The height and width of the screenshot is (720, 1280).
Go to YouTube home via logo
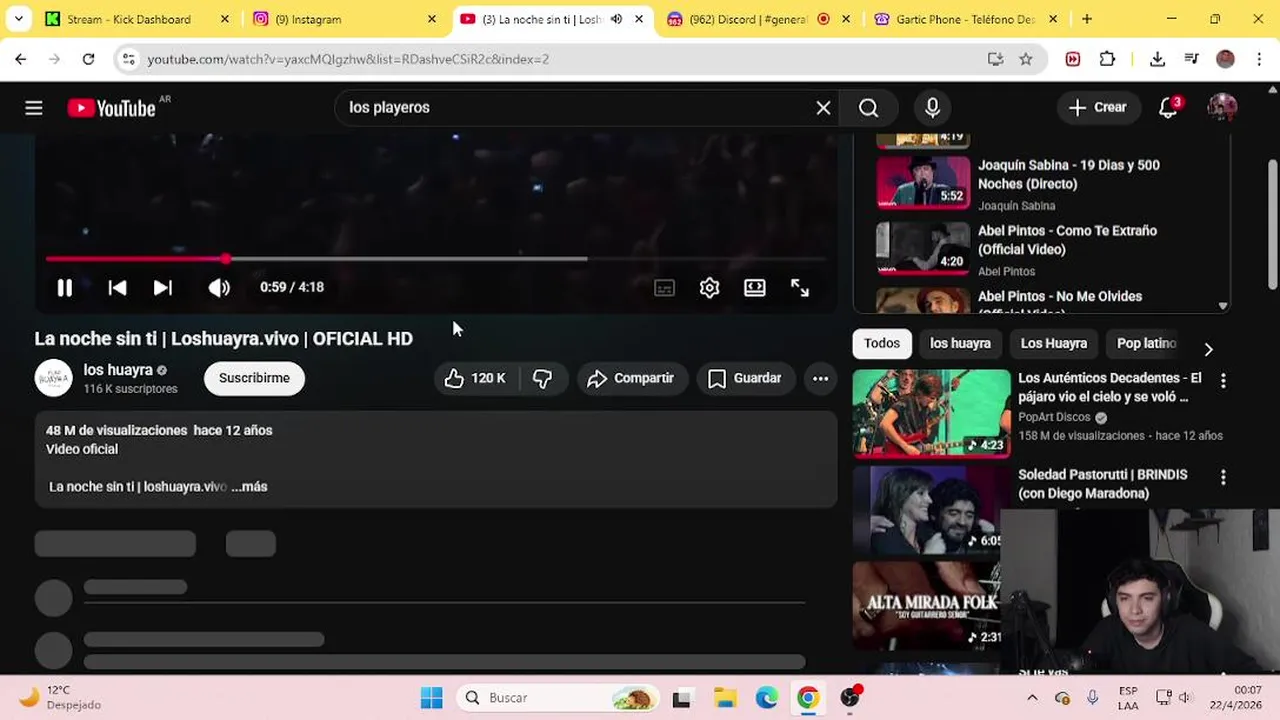point(112,108)
